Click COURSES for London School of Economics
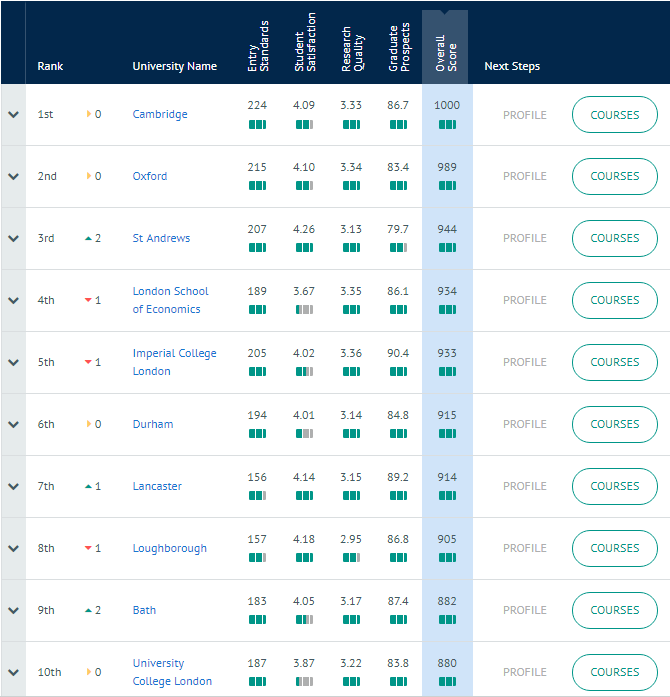 614,300
